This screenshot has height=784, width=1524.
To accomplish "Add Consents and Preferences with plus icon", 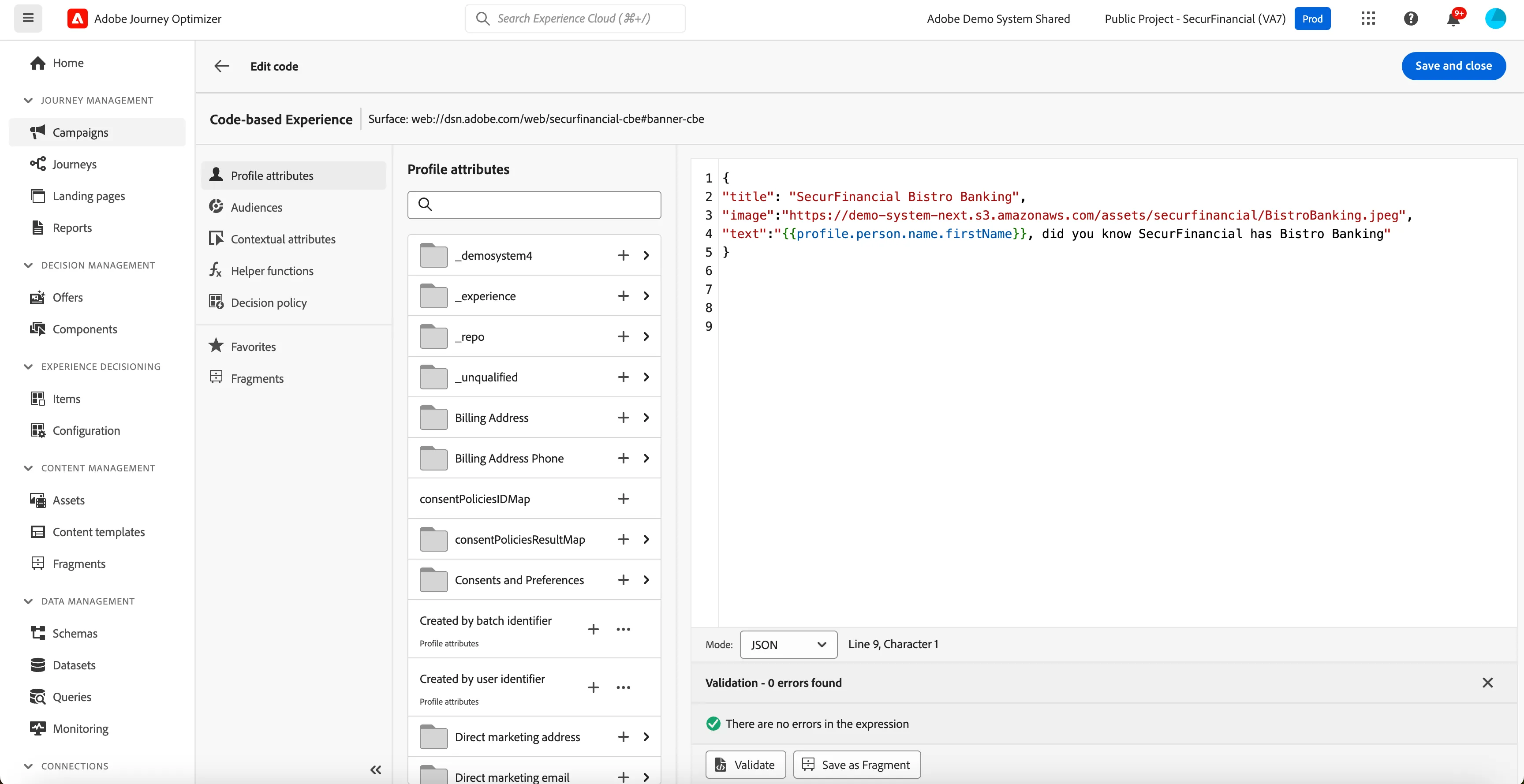I will tap(623, 580).
